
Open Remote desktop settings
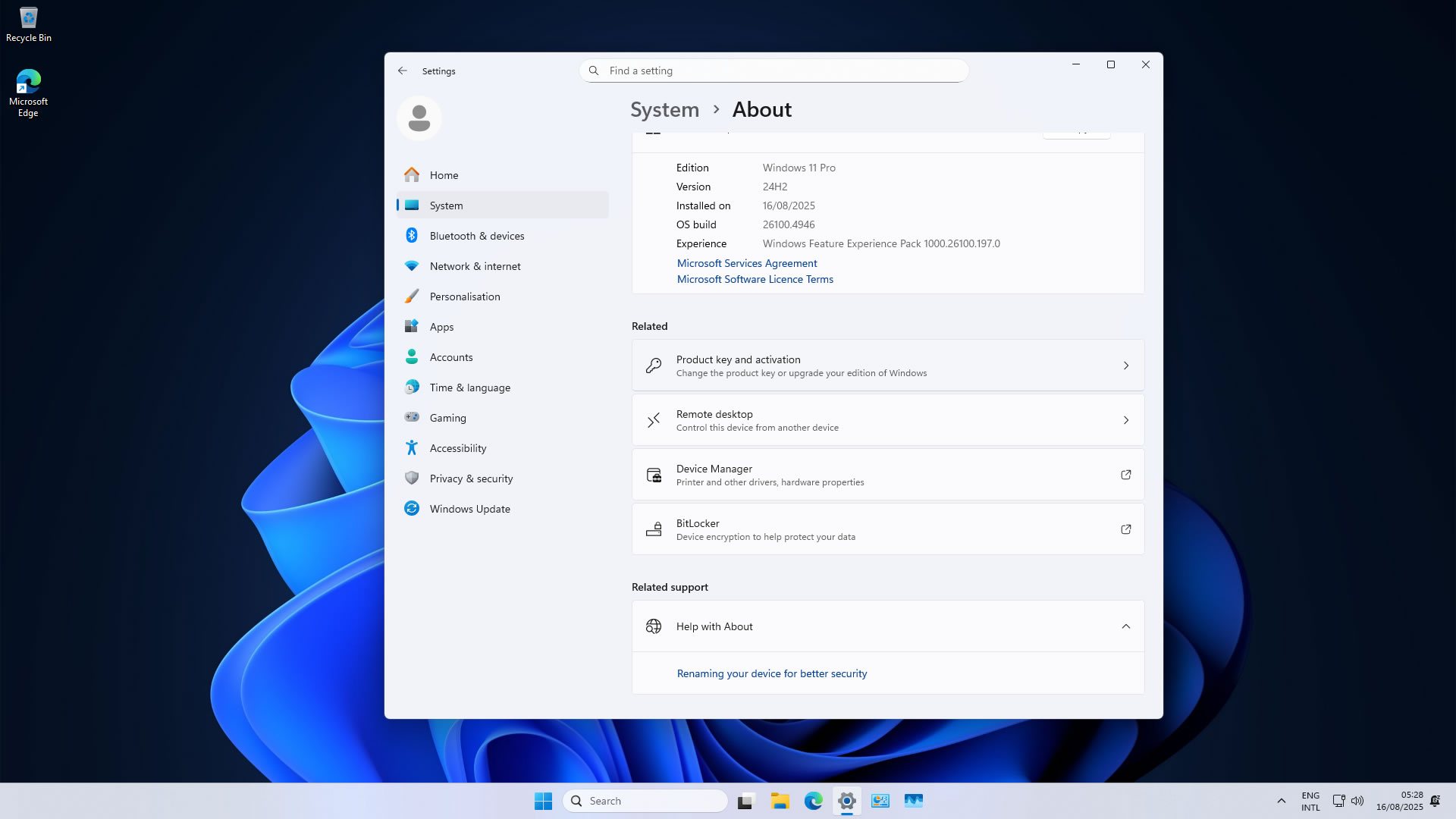click(887, 420)
